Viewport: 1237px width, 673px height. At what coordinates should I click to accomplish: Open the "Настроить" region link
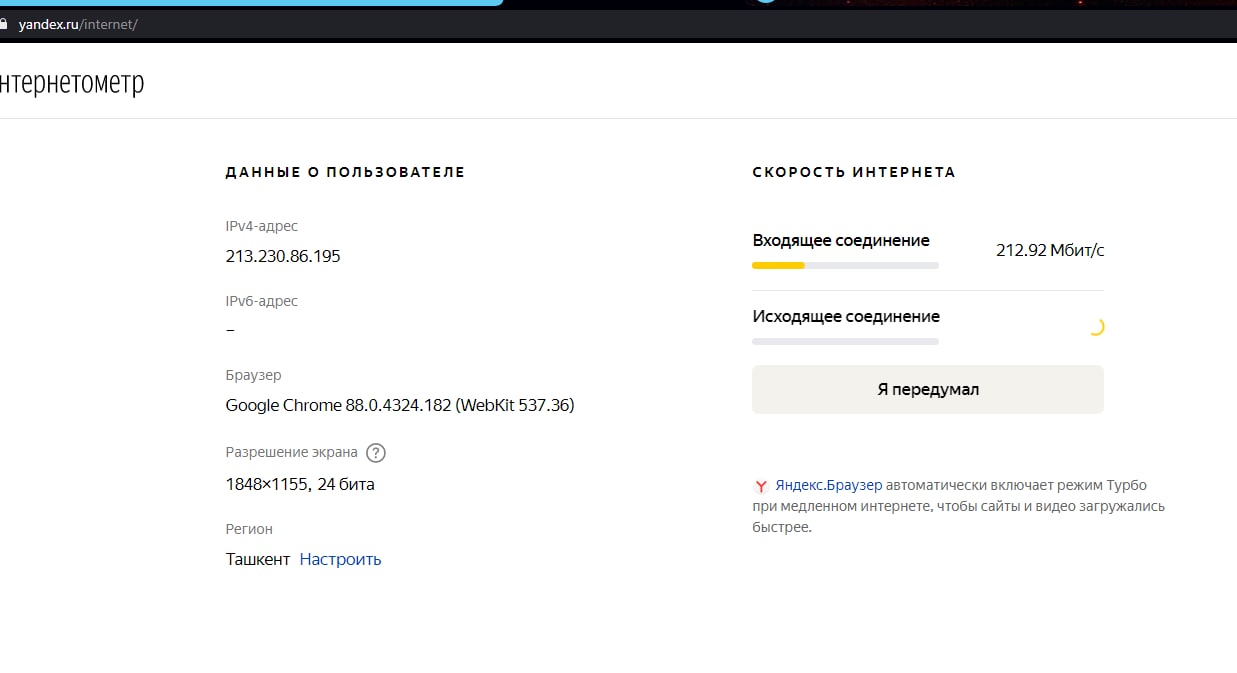pyautogui.click(x=340, y=559)
